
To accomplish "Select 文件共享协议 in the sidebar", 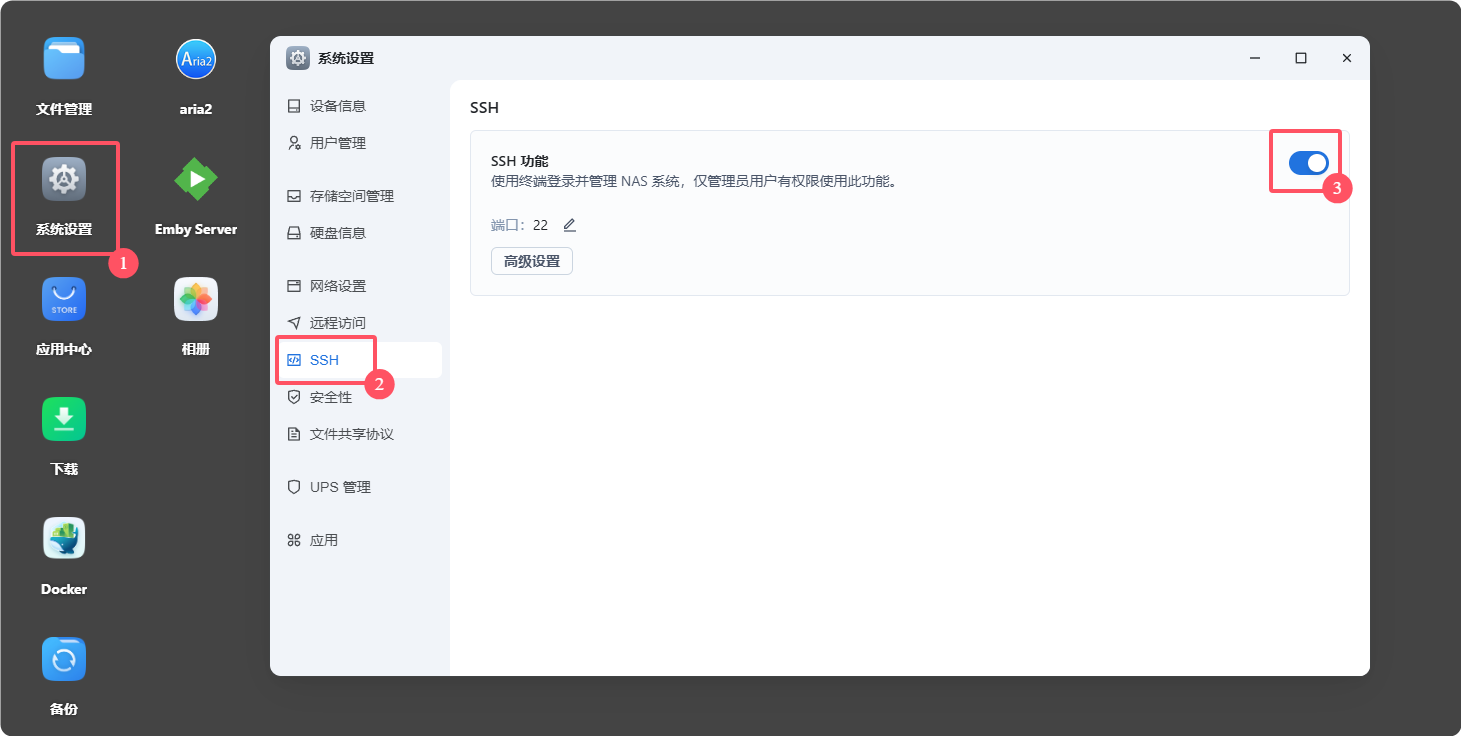I will 352,434.
